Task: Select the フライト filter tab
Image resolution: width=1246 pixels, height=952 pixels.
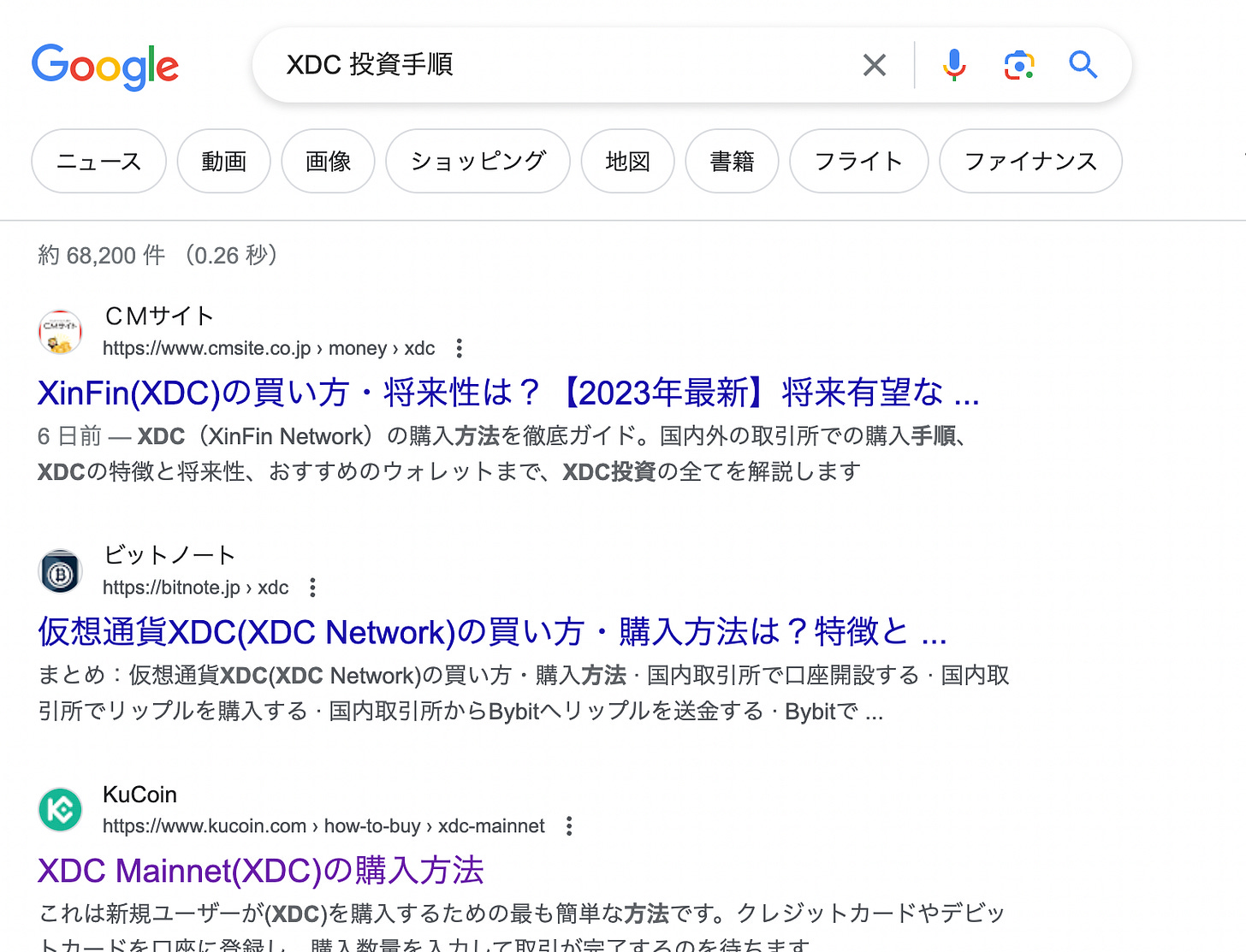Action: tap(859, 161)
